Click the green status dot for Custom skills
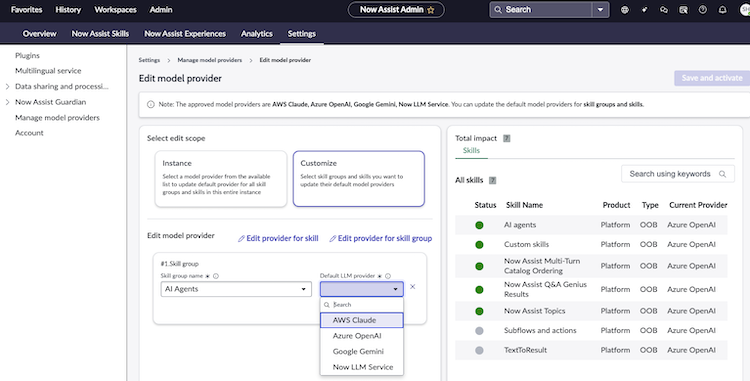Viewport: 750px width, 381px height. (x=479, y=245)
